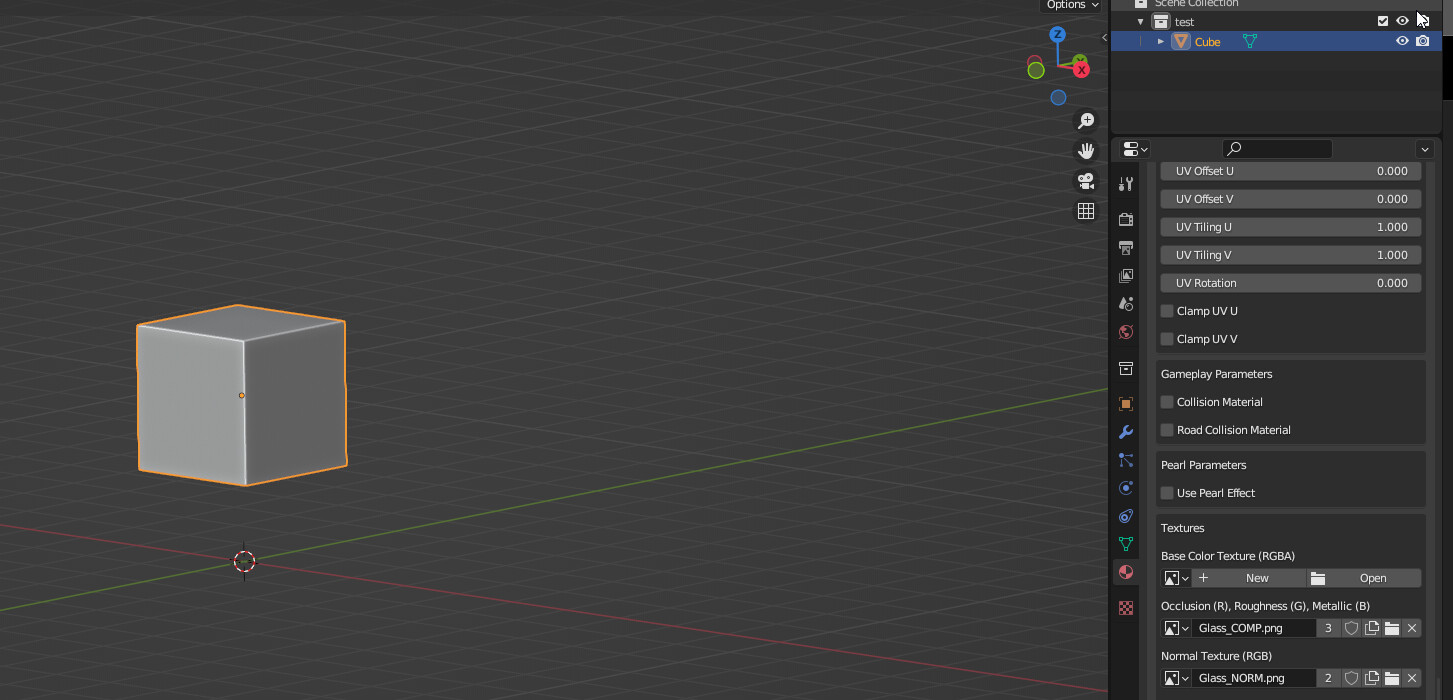Open file folder for Glass_COMP.png
The width and height of the screenshot is (1453, 700).
pos(1391,628)
